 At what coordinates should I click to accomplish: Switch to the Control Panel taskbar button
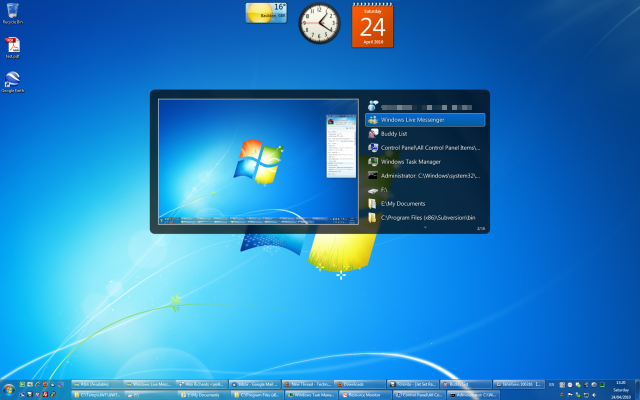click(419, 395)
